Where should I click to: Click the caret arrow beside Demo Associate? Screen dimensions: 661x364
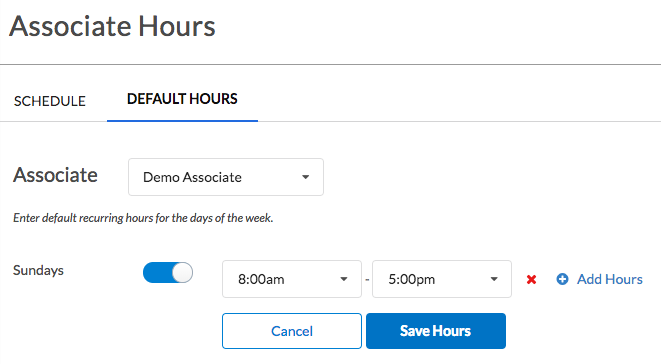tap(306, 177)
